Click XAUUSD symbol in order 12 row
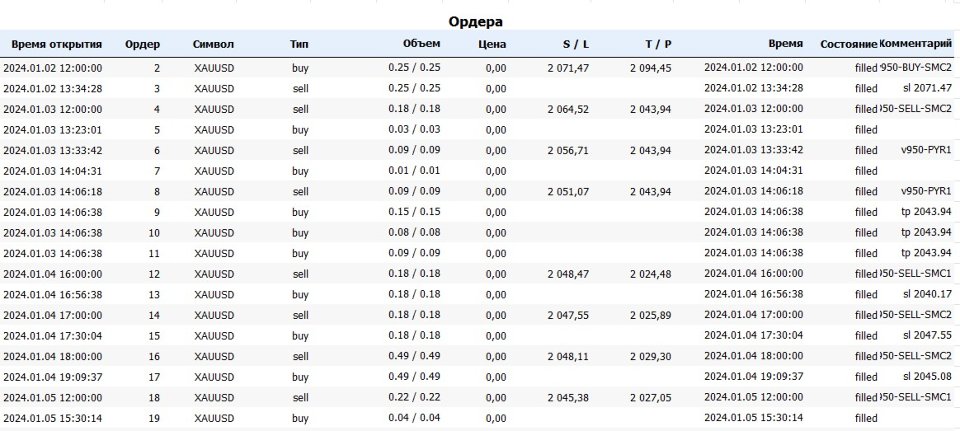Image resolution: width=960 pixels, height=431 pixels. (214, 274)
